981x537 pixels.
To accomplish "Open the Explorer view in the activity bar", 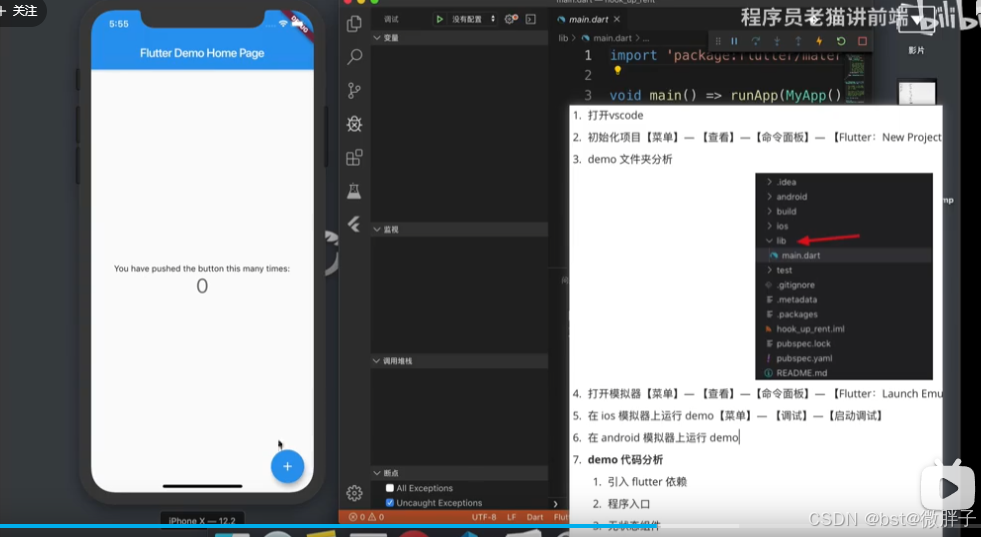I will (354, 24).
